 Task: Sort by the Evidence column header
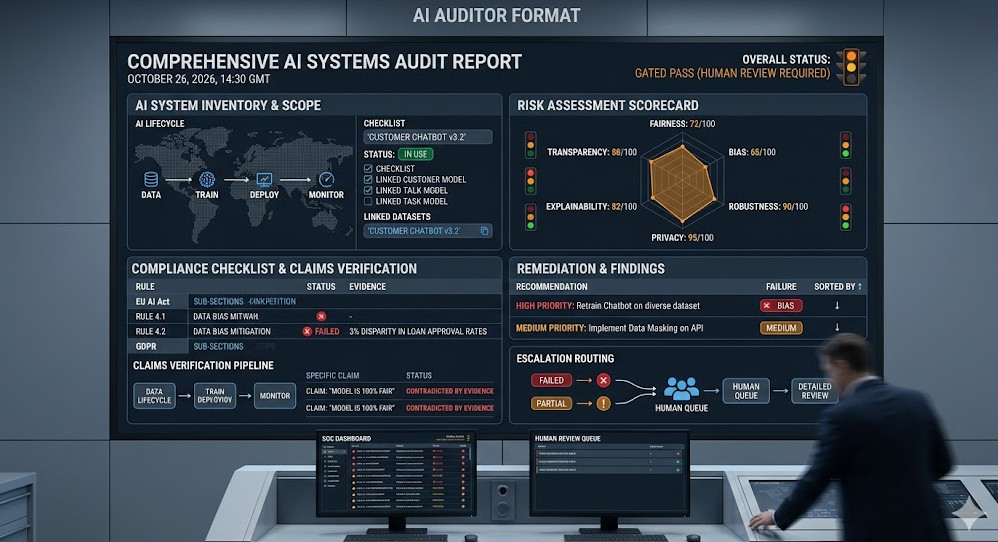click(x=367, y=287)
